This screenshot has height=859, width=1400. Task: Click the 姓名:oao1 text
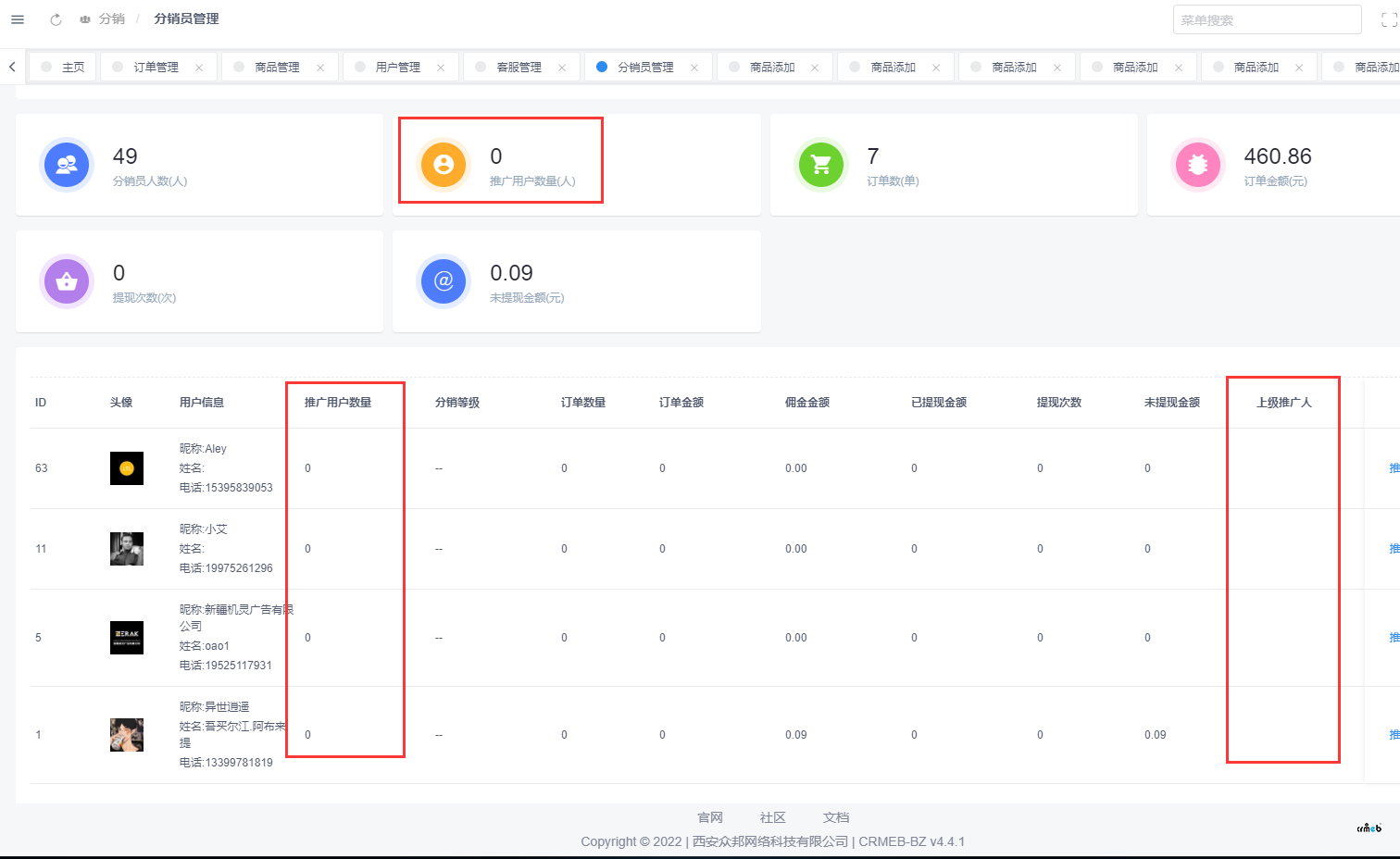click(x=205, y=646)
